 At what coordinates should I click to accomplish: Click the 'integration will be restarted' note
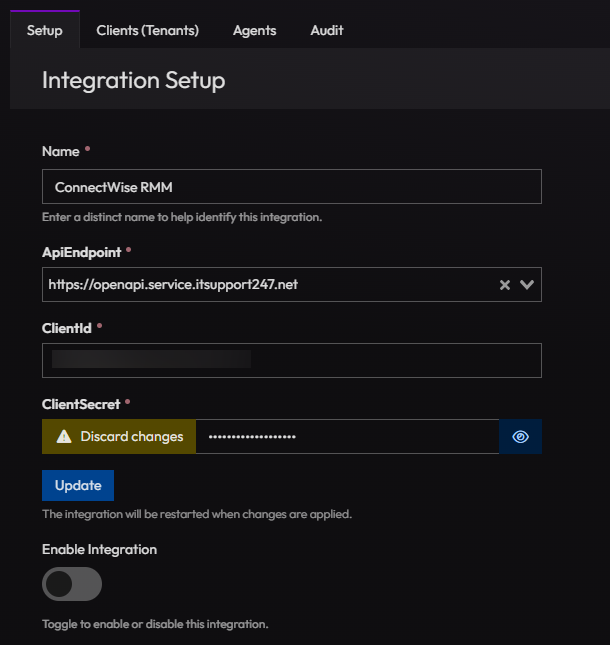click(x=197, y=514)
